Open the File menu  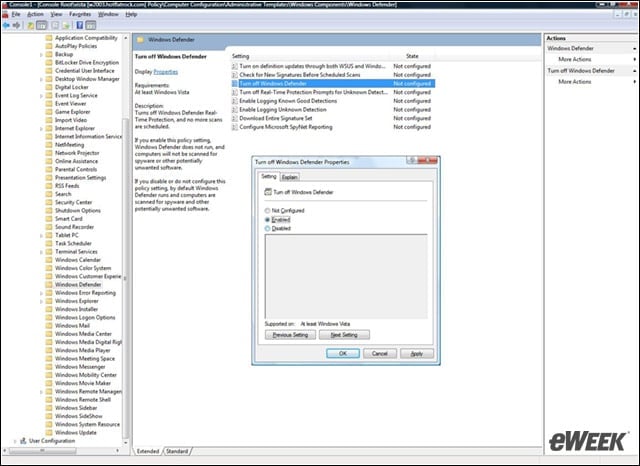16,14
